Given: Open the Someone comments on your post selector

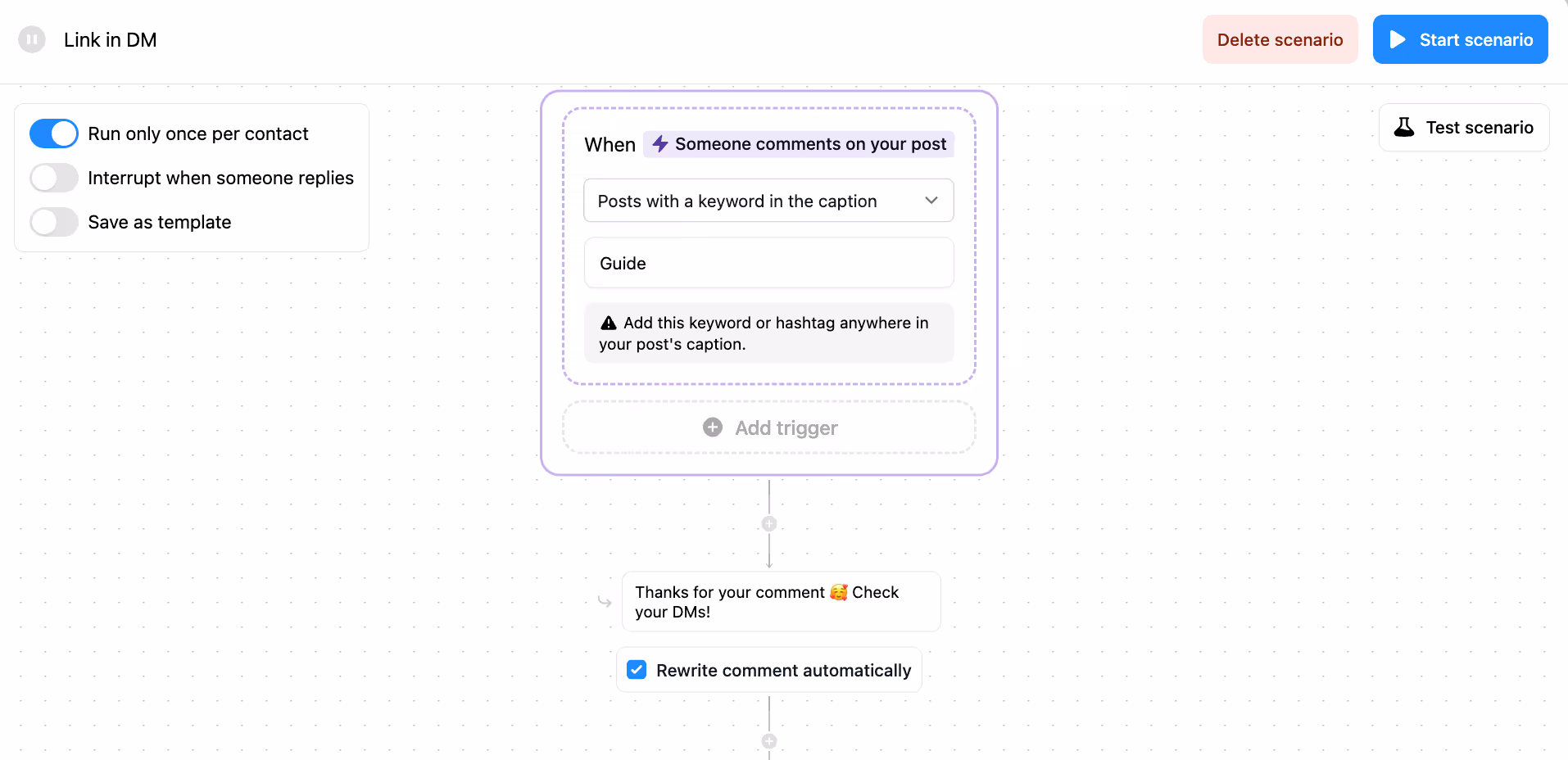Looking at the screenshot, I should [x=797, y=143].
